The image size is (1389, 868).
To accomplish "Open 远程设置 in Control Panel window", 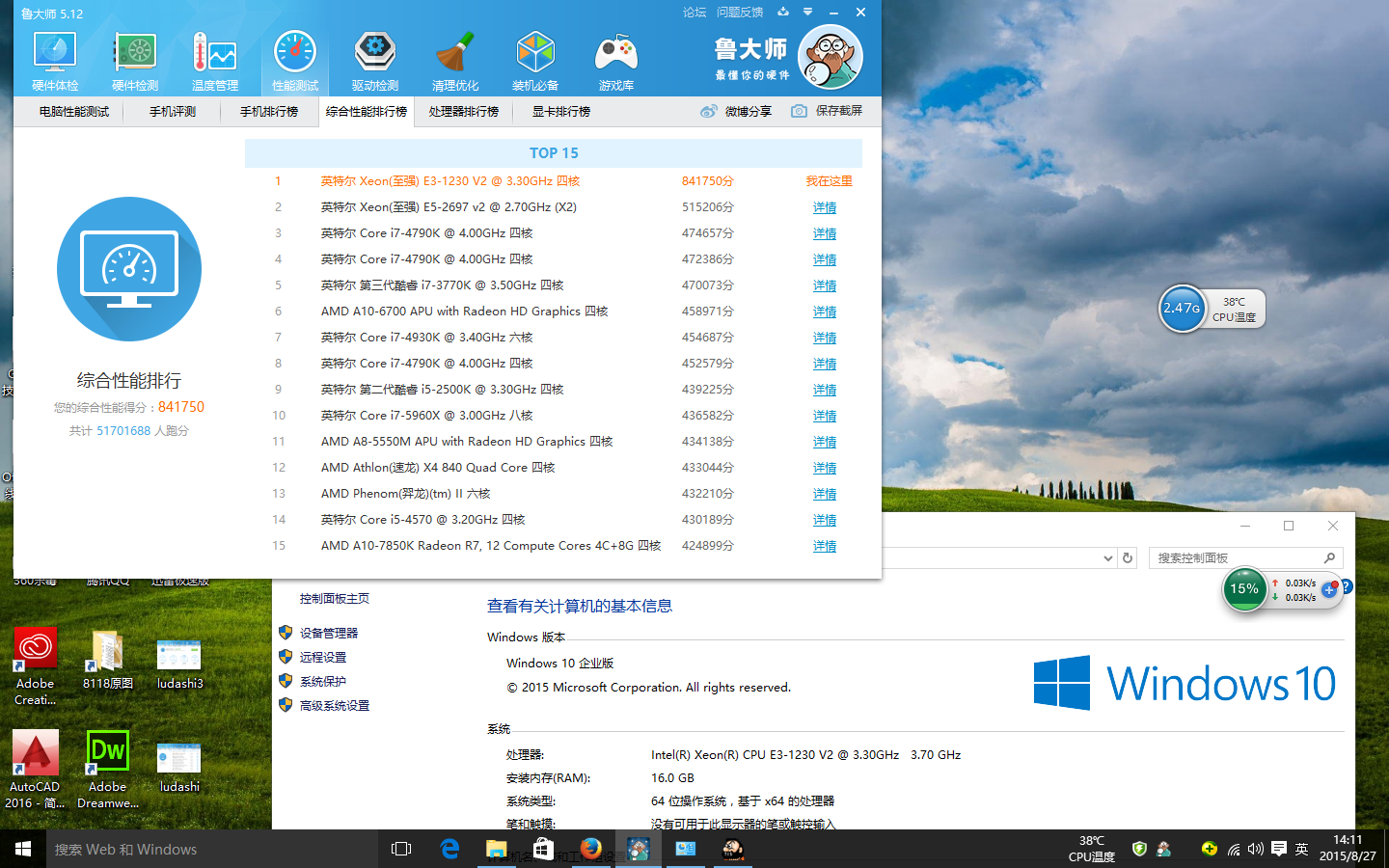I will click(323, 657).
